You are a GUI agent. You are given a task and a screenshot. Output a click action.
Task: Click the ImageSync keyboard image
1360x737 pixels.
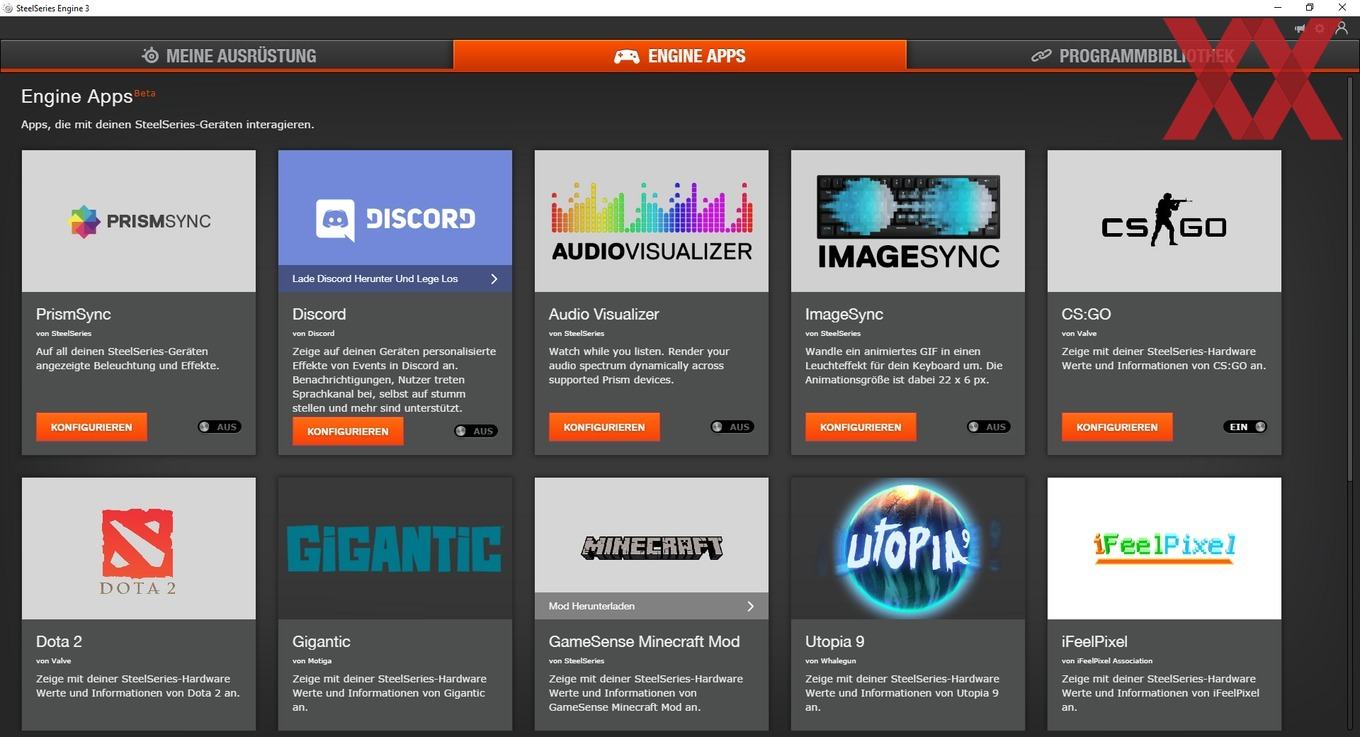click(x=908, y=221)
